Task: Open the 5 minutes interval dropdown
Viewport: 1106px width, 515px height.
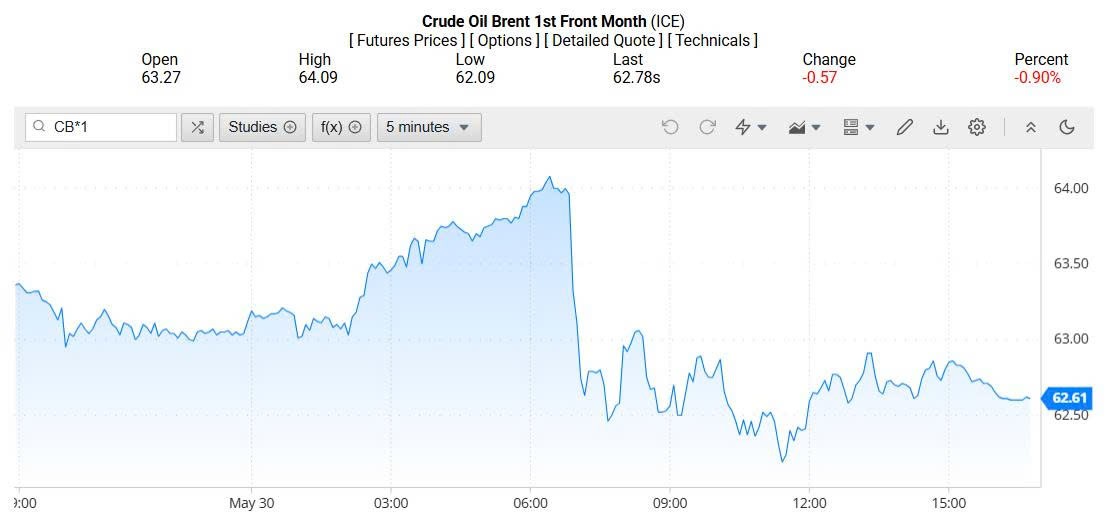Action: point(428,127)
